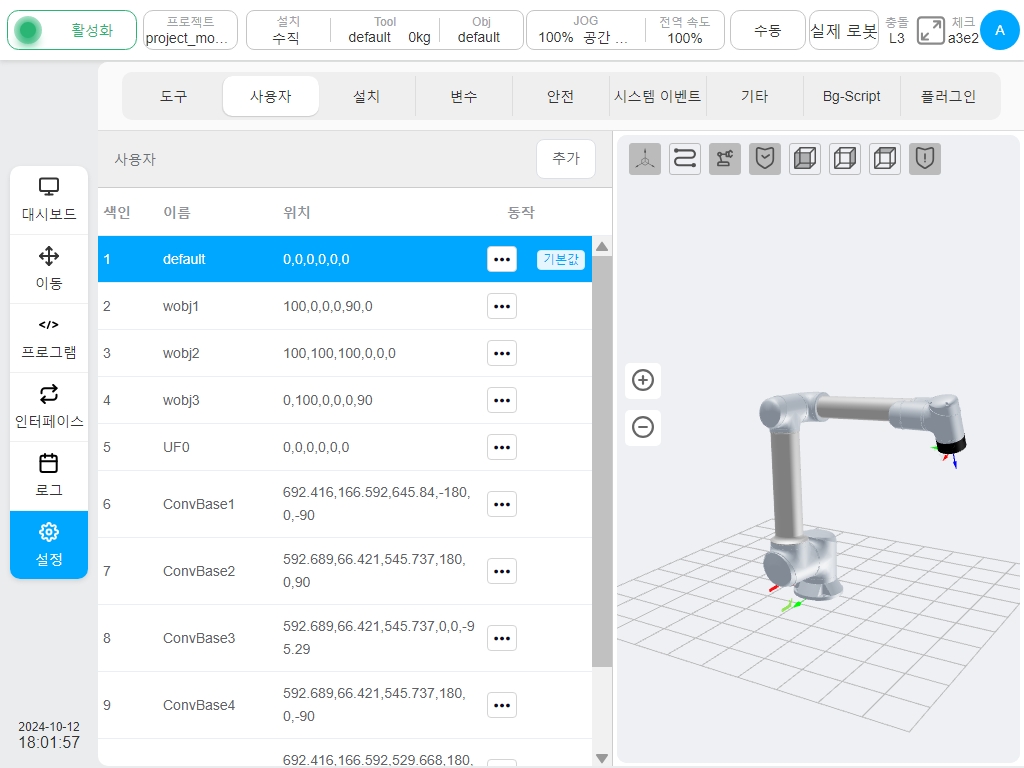
Task: Select the cube view with shaded front face
Action: tap(805, 159)
